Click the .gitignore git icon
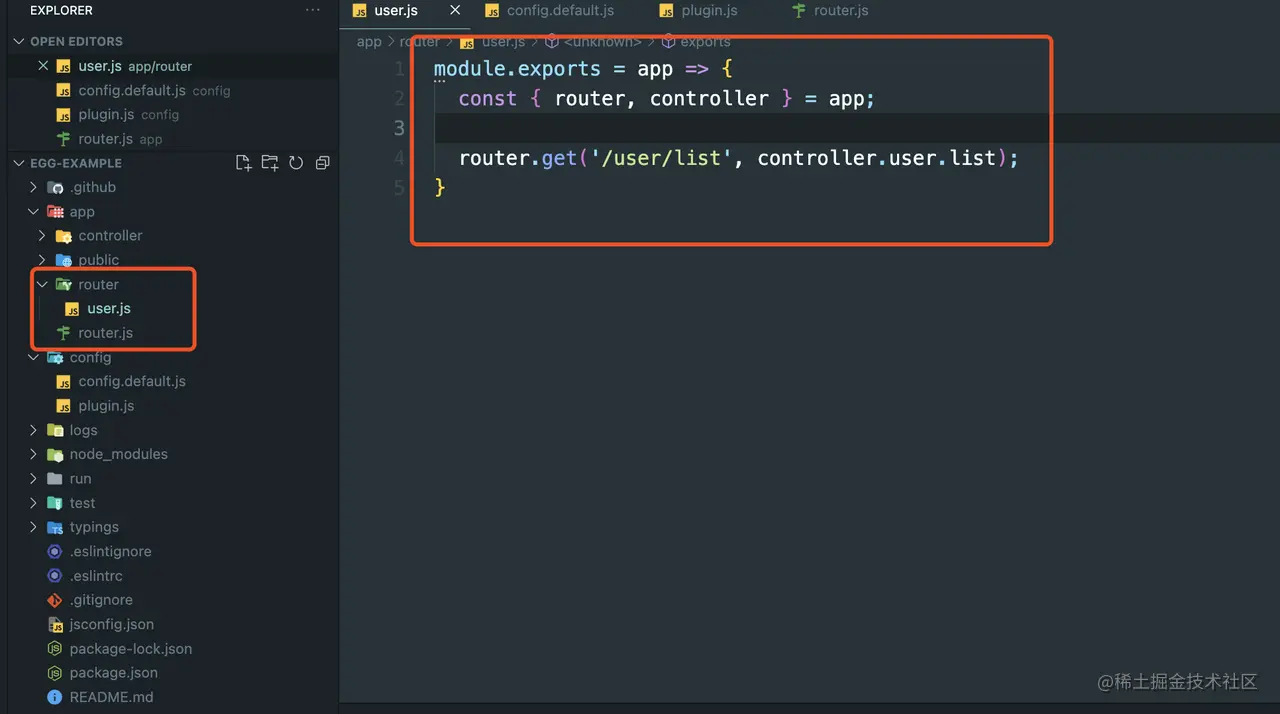The width and height of the screenshot is (1280, 714). pos(55,601)
